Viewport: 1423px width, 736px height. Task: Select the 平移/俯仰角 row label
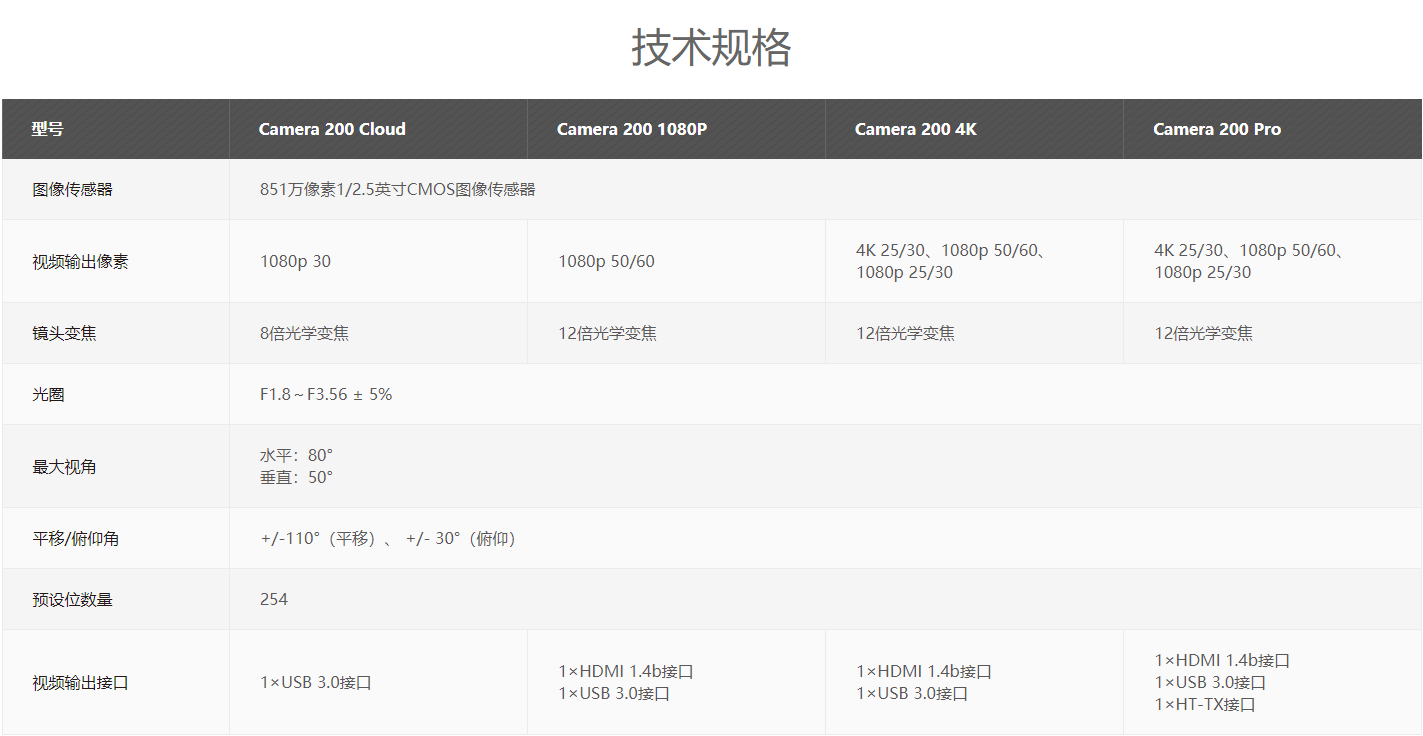[75, 539]
